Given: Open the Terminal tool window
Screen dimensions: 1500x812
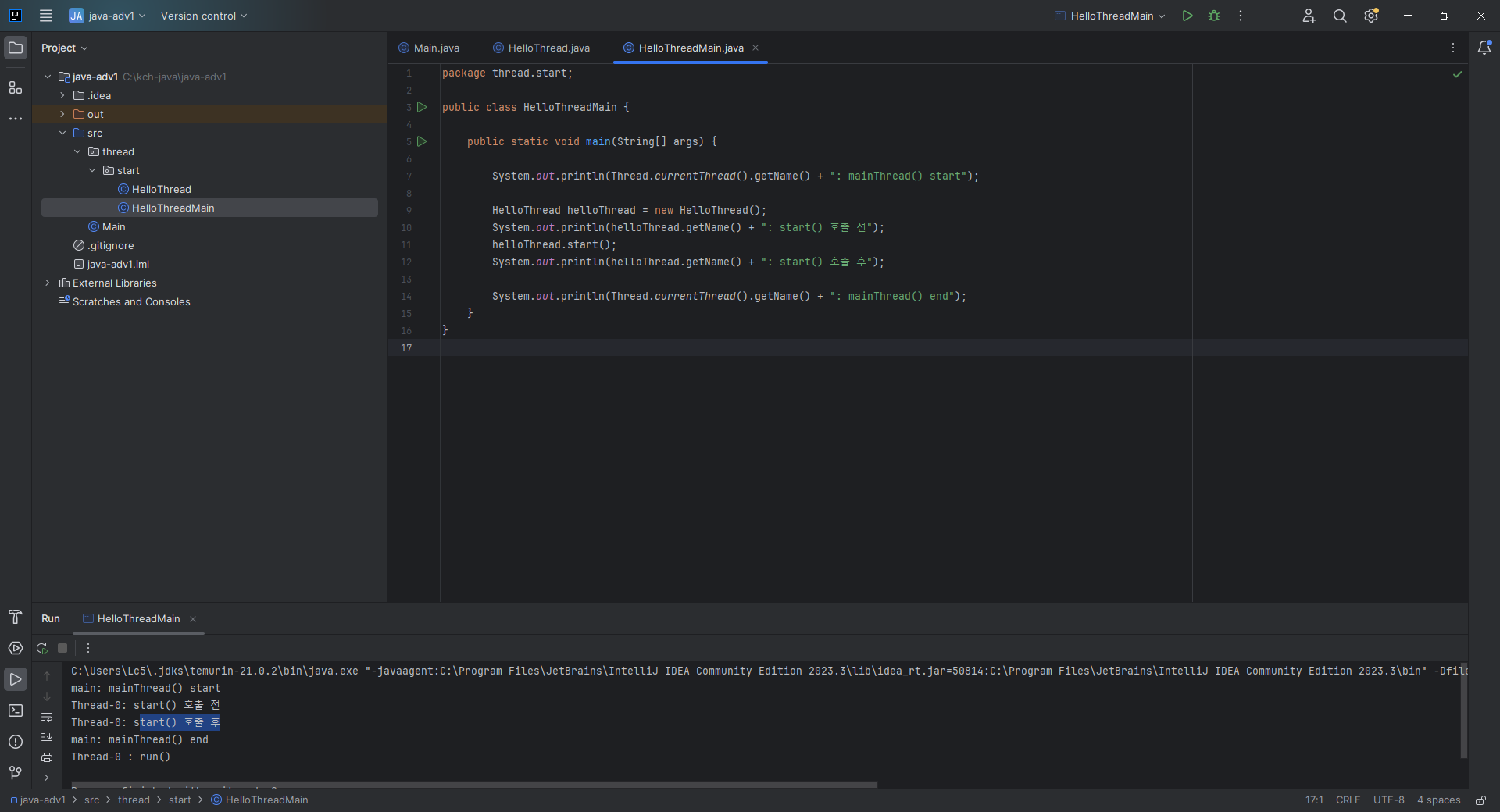Looking at the screenshot, I should point(16,710).
